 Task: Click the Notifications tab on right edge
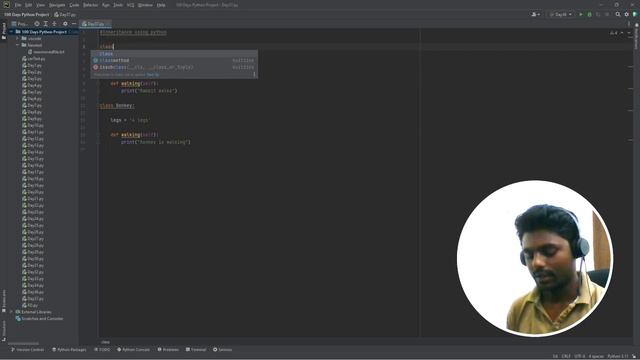tap(637, 37)
